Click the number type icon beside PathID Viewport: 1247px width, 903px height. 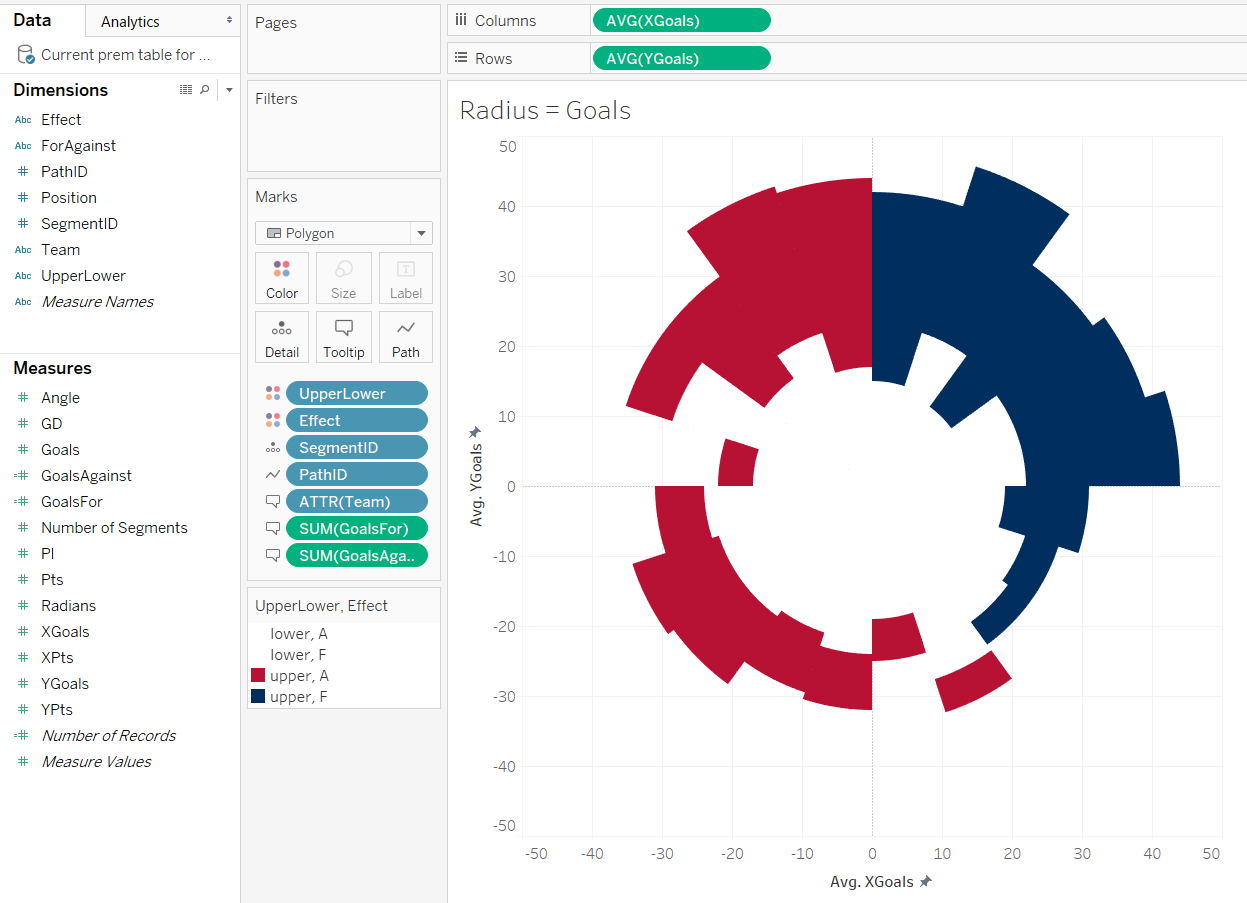[x=23, y=171]
